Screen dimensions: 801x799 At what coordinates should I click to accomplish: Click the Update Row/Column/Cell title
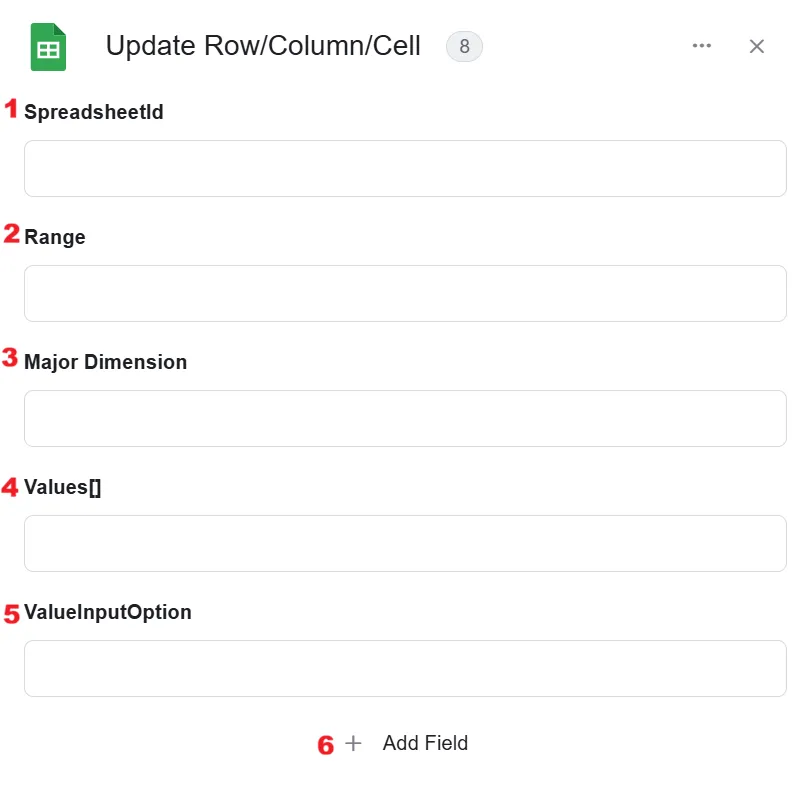click(x=263, y=46)
